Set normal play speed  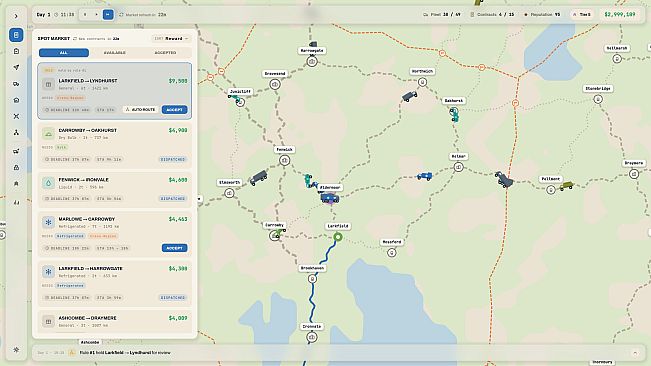tap(96, 15)
